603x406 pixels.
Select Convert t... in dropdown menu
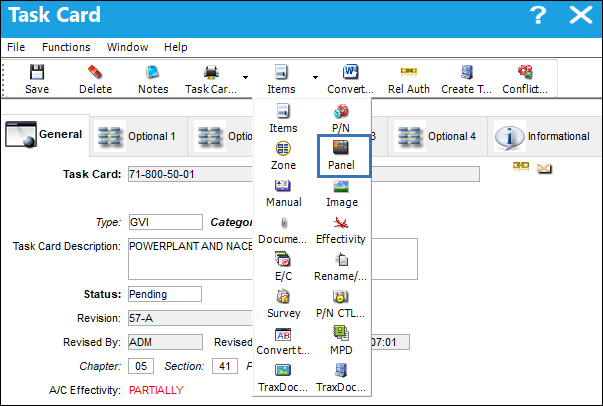pyautogui.click(x=283, y=341)
